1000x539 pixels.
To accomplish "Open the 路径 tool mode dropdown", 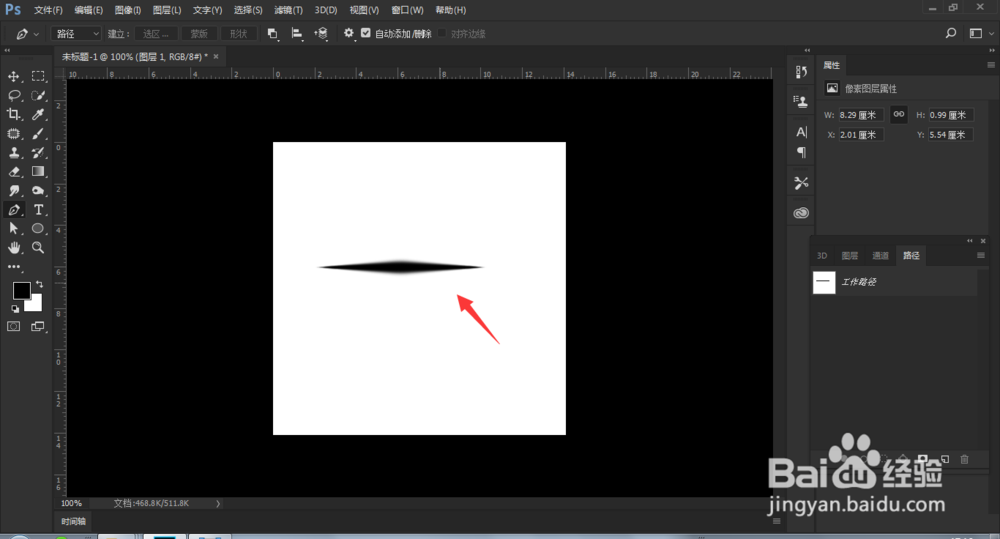I will [77, 34].
